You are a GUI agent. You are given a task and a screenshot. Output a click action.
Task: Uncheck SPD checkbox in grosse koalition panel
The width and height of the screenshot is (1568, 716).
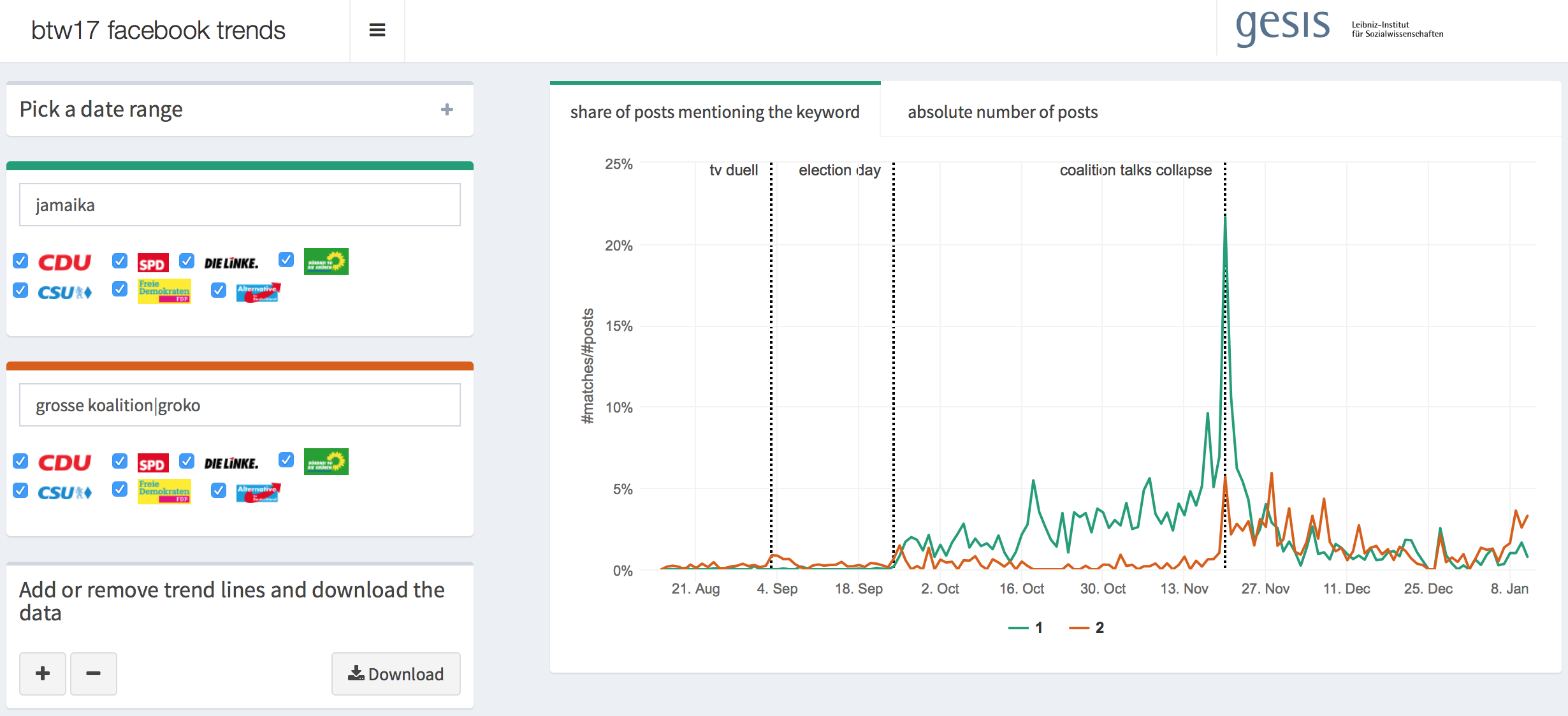(x=120, y=461)
